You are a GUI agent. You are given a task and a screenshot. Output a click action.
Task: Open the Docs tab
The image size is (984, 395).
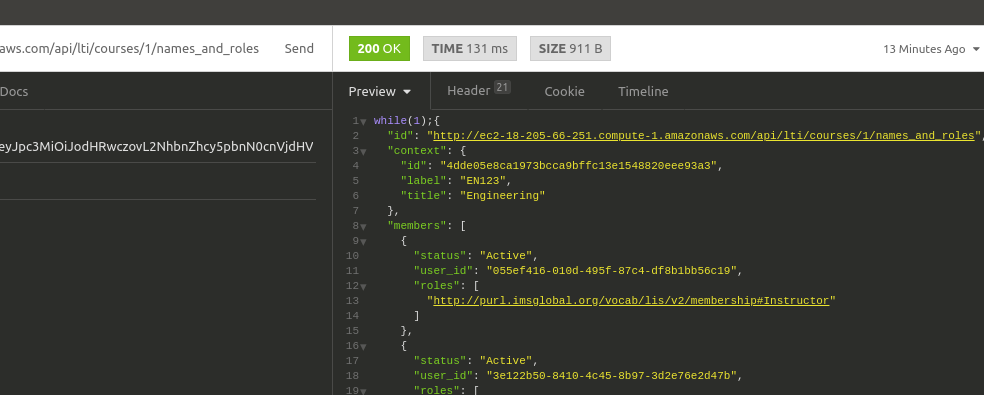pyautogui.click(x=14, y=92)
